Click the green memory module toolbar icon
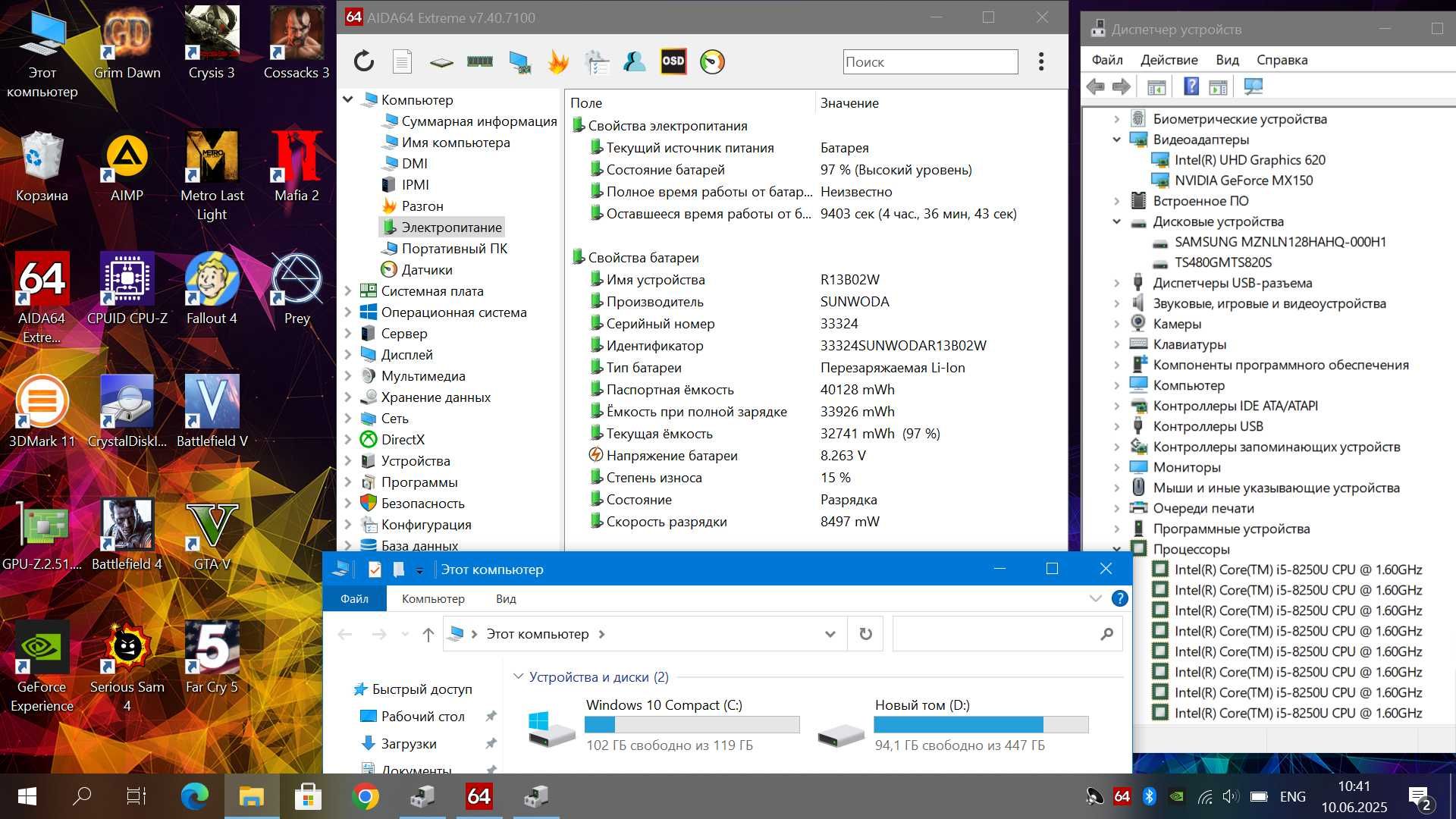Viewport: 1456px width, 819px height. pos(479,61)
